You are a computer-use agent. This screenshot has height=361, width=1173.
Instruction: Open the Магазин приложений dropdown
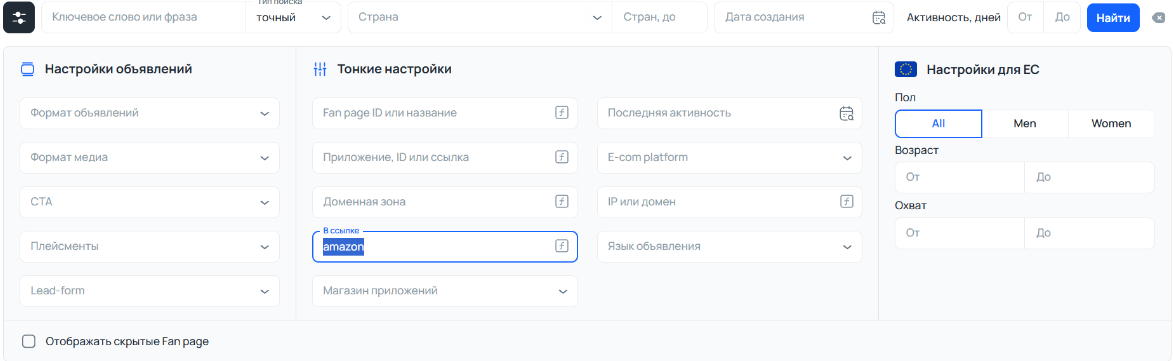point(444,291)
